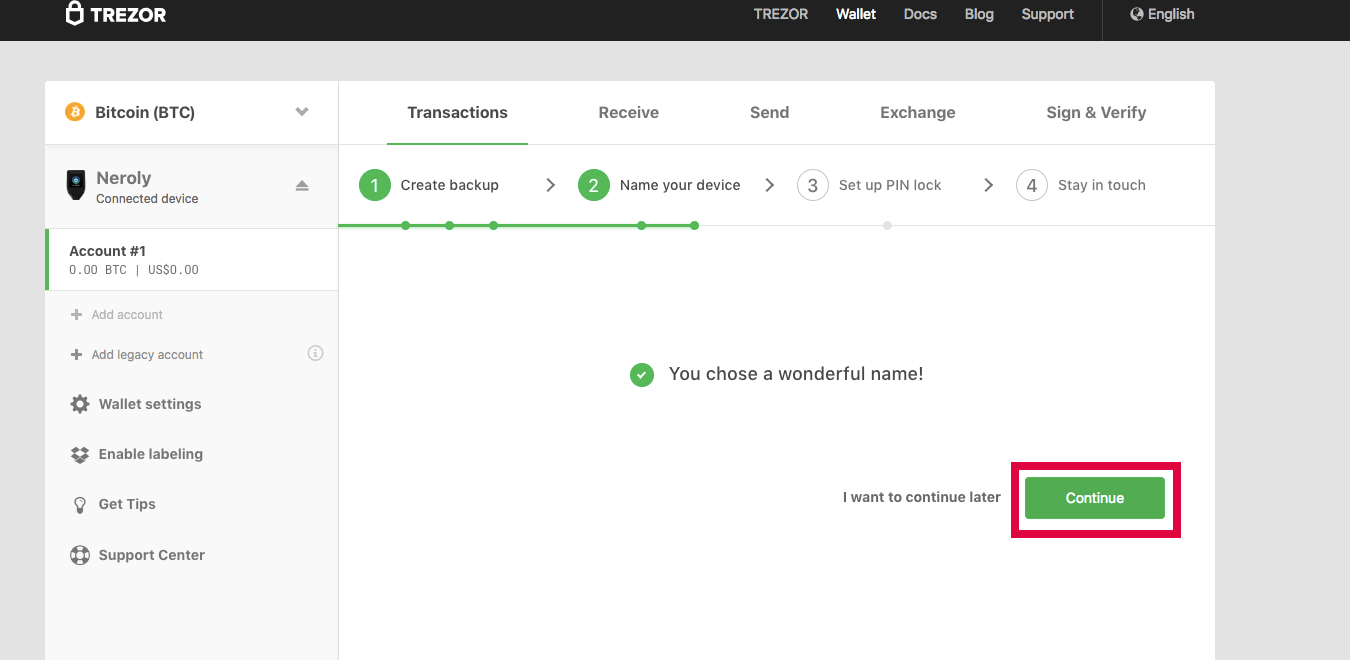Switch to the Receive tab

[628, 112]
